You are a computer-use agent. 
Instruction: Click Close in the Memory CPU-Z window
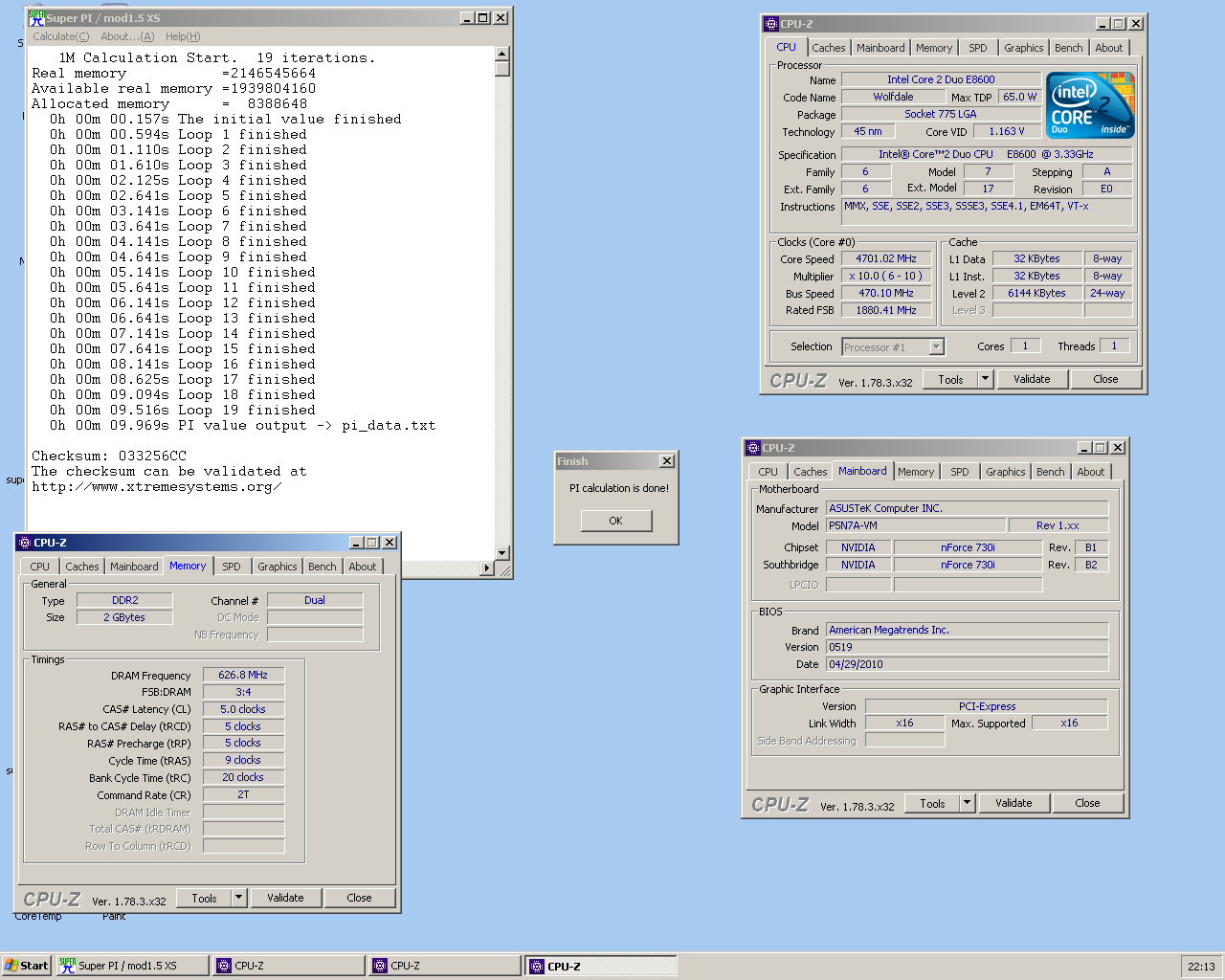coord(360,898)
